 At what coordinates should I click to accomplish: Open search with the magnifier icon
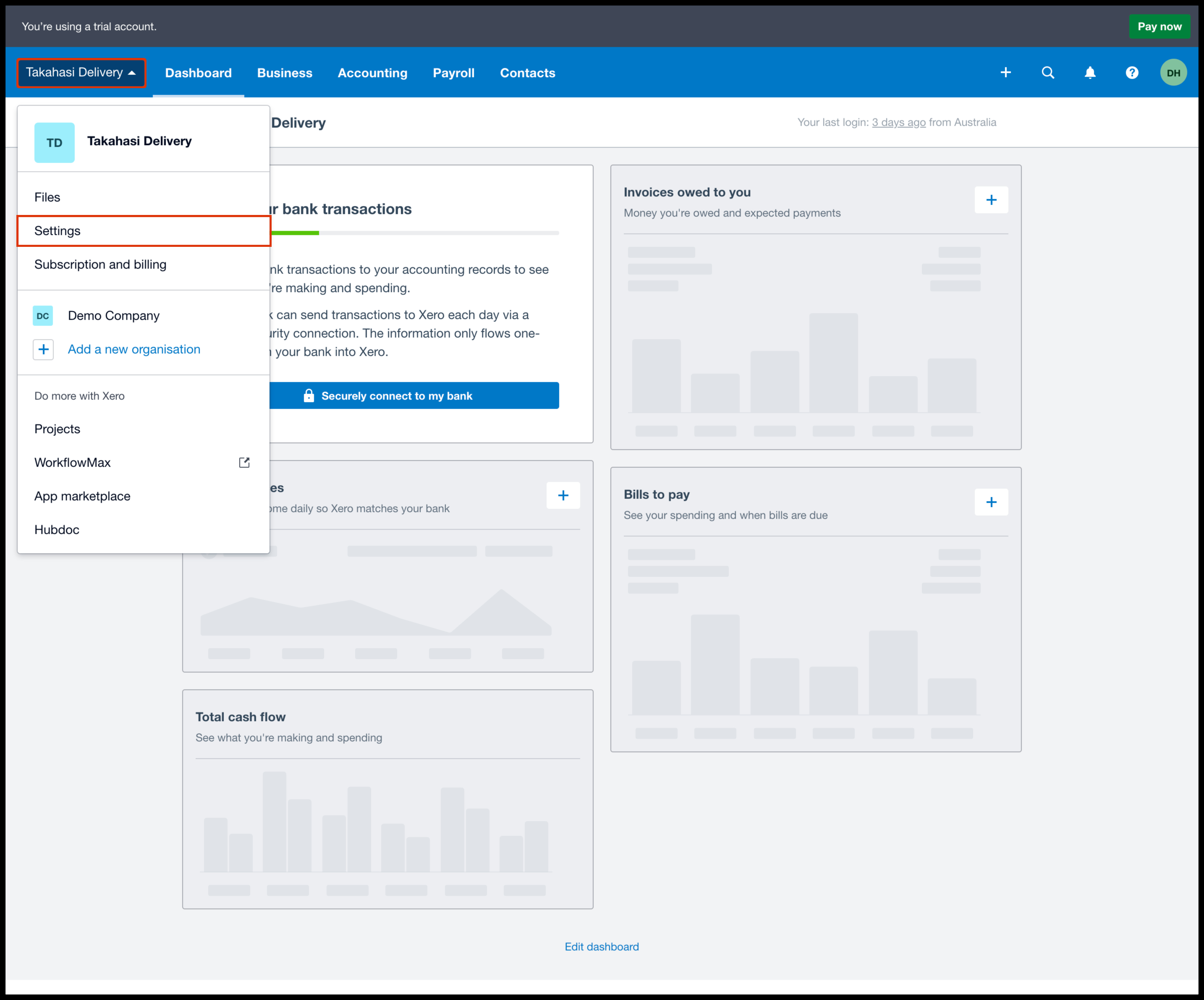(x=1047, y=73)
